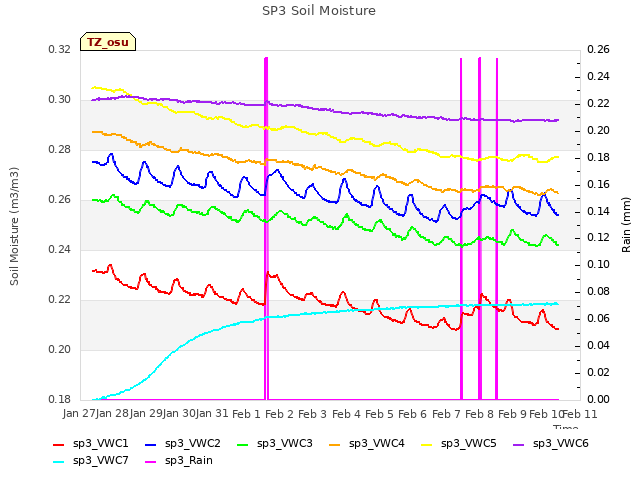Click the 0.08 right rain axis value
640x480 pixels.
(598, 291)
